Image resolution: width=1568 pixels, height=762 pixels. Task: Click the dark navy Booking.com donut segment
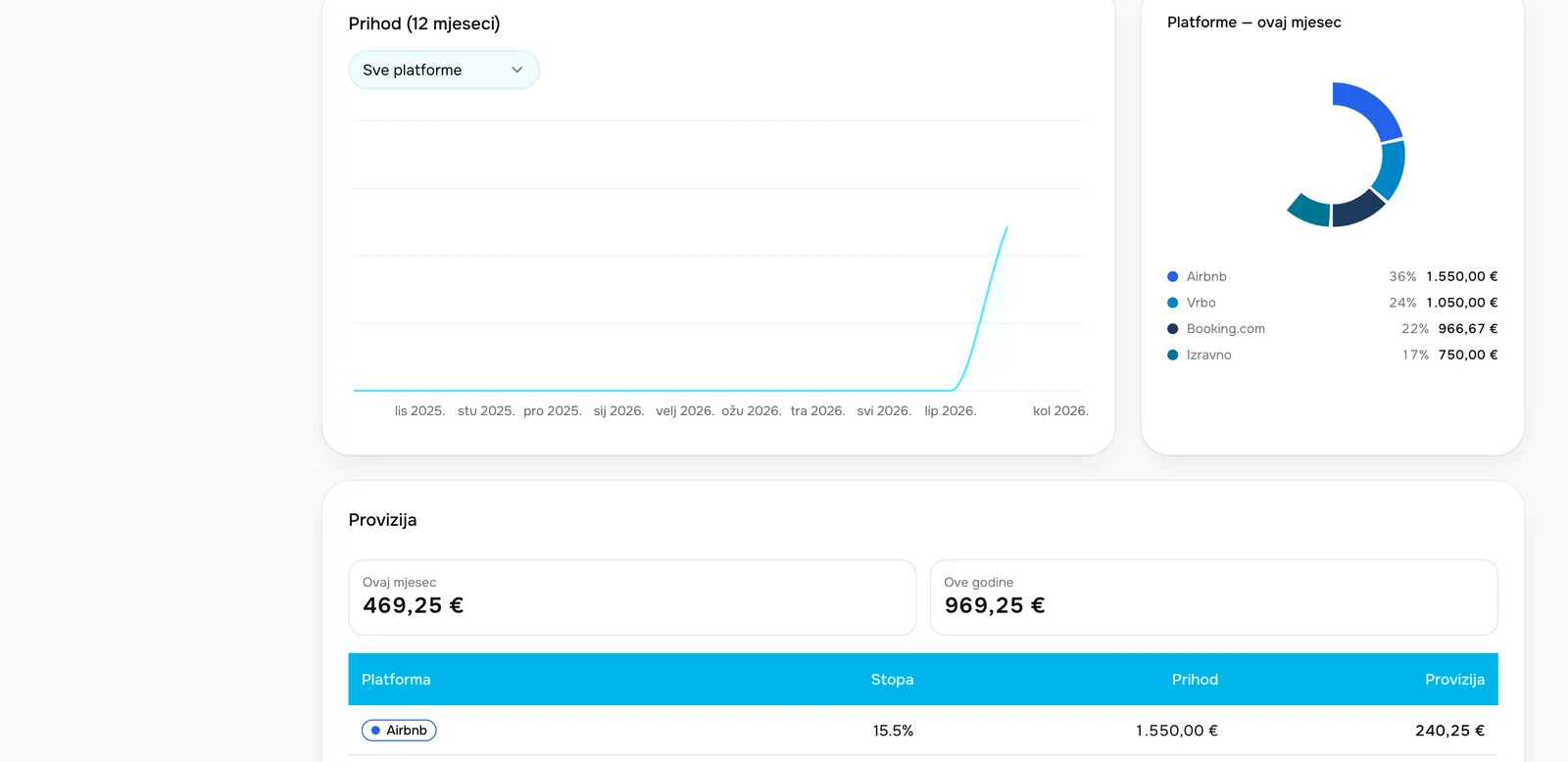point(1357,208)
